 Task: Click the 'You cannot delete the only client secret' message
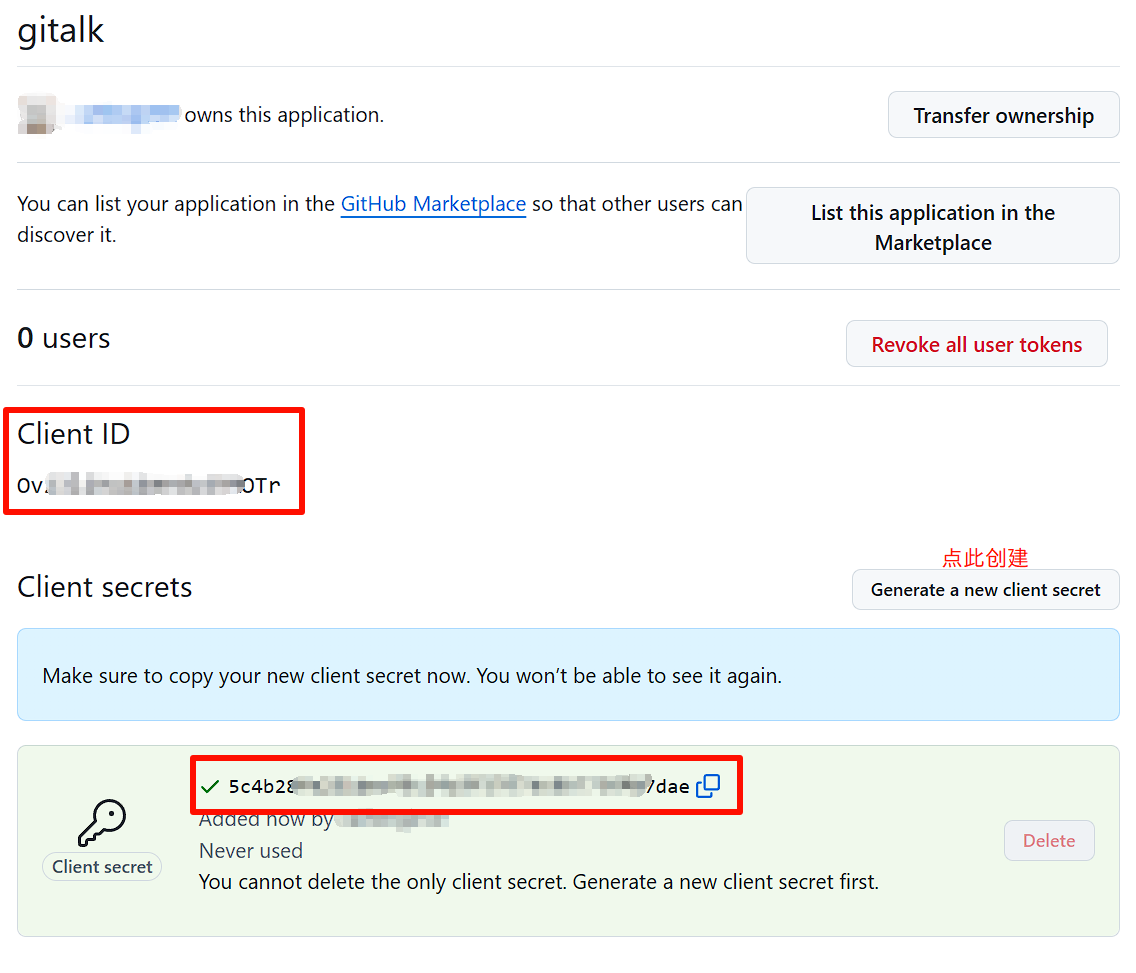click(x=538, y=882)
